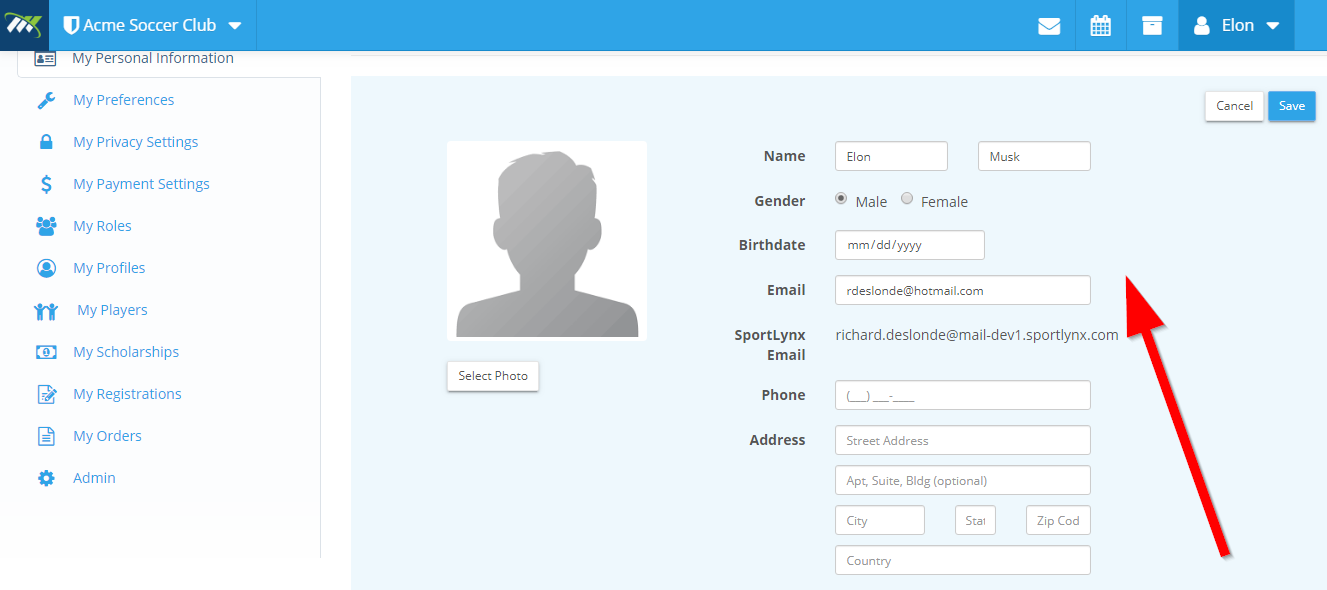This screenshot has width=1327, height=590.
Task: Expand the Elon user menu arrow
Action: [x=1273, y=26]
